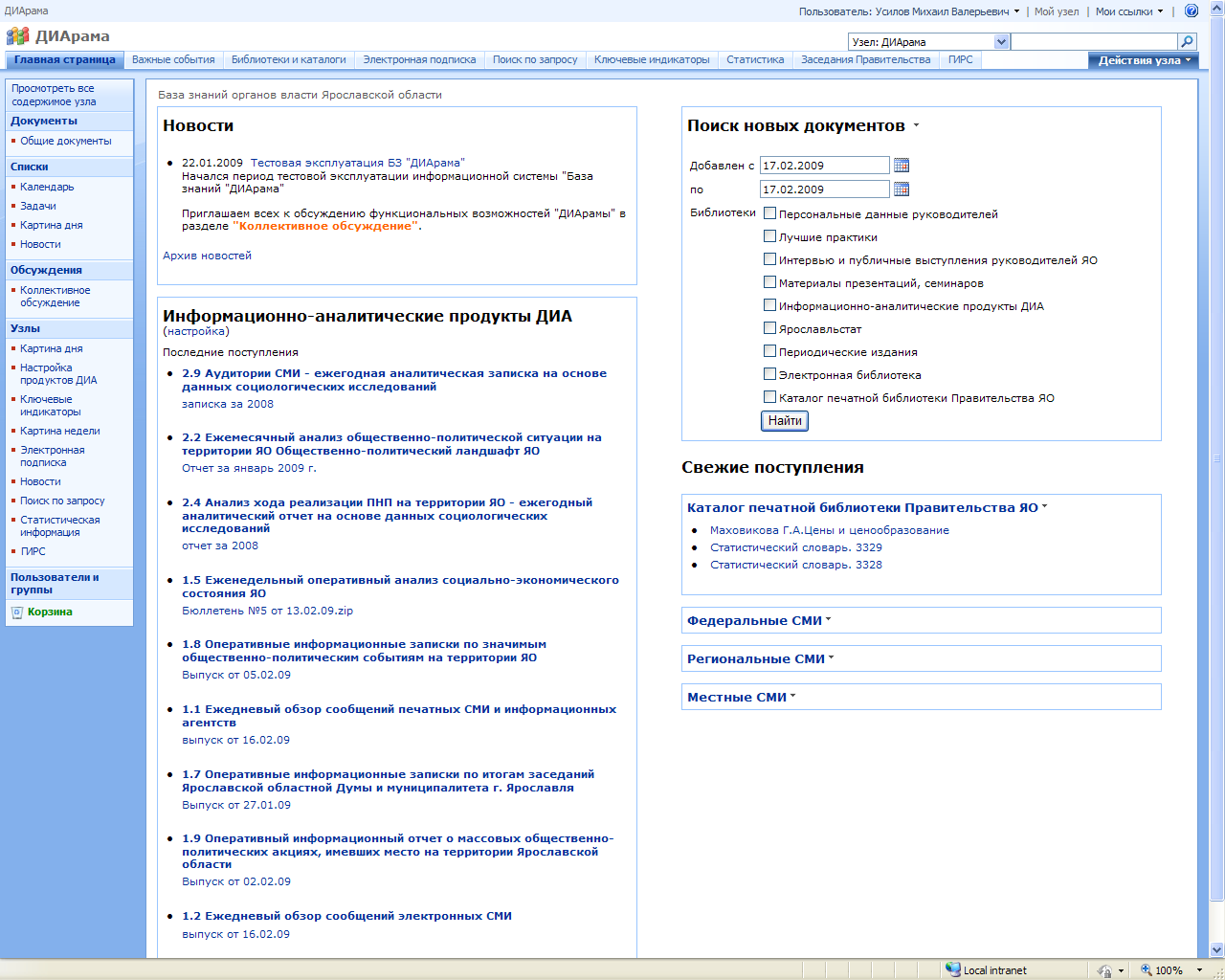Click the vertical scrollbar down arrow
The width and height of the screenshot is (1225, 980).
point(1216,950)
